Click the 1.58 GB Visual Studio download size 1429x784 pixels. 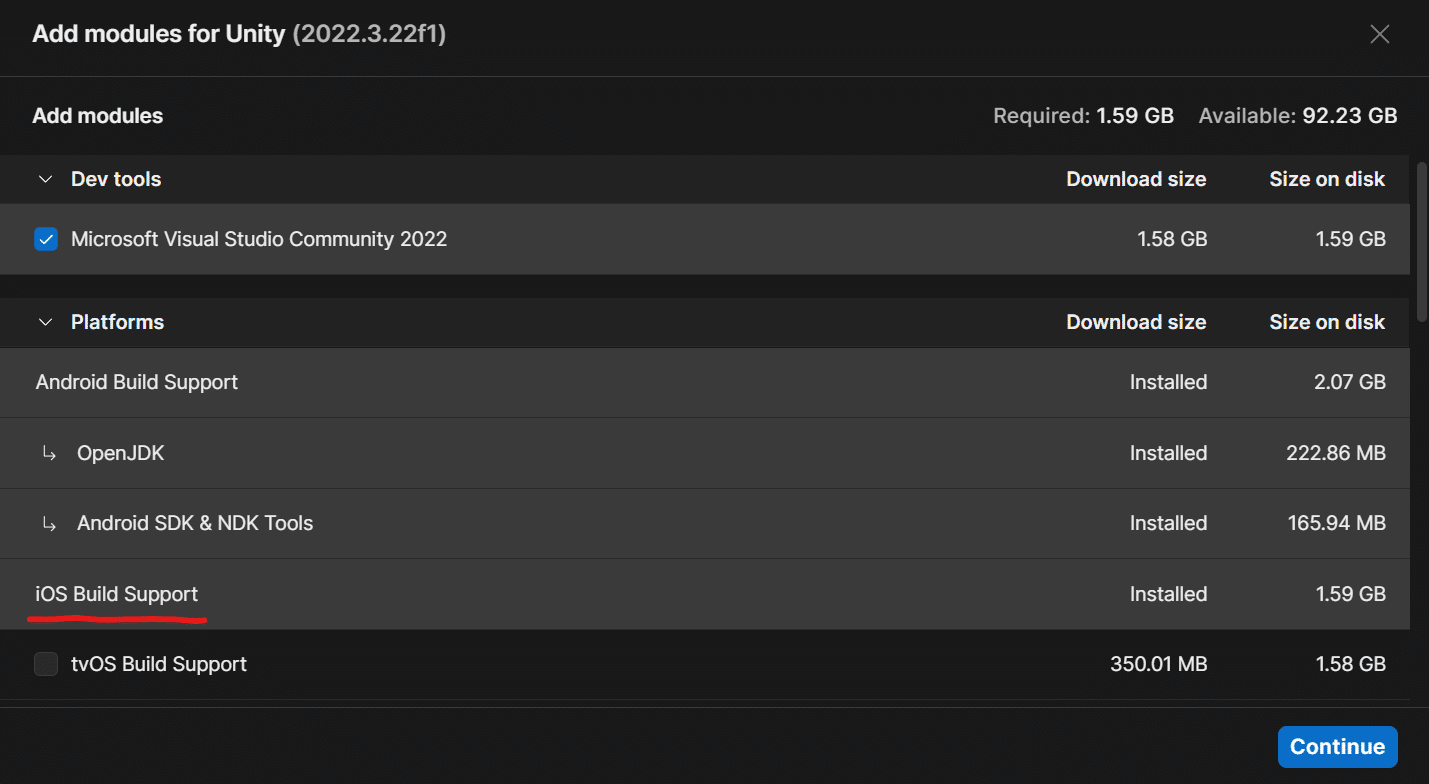[1172, 239]
